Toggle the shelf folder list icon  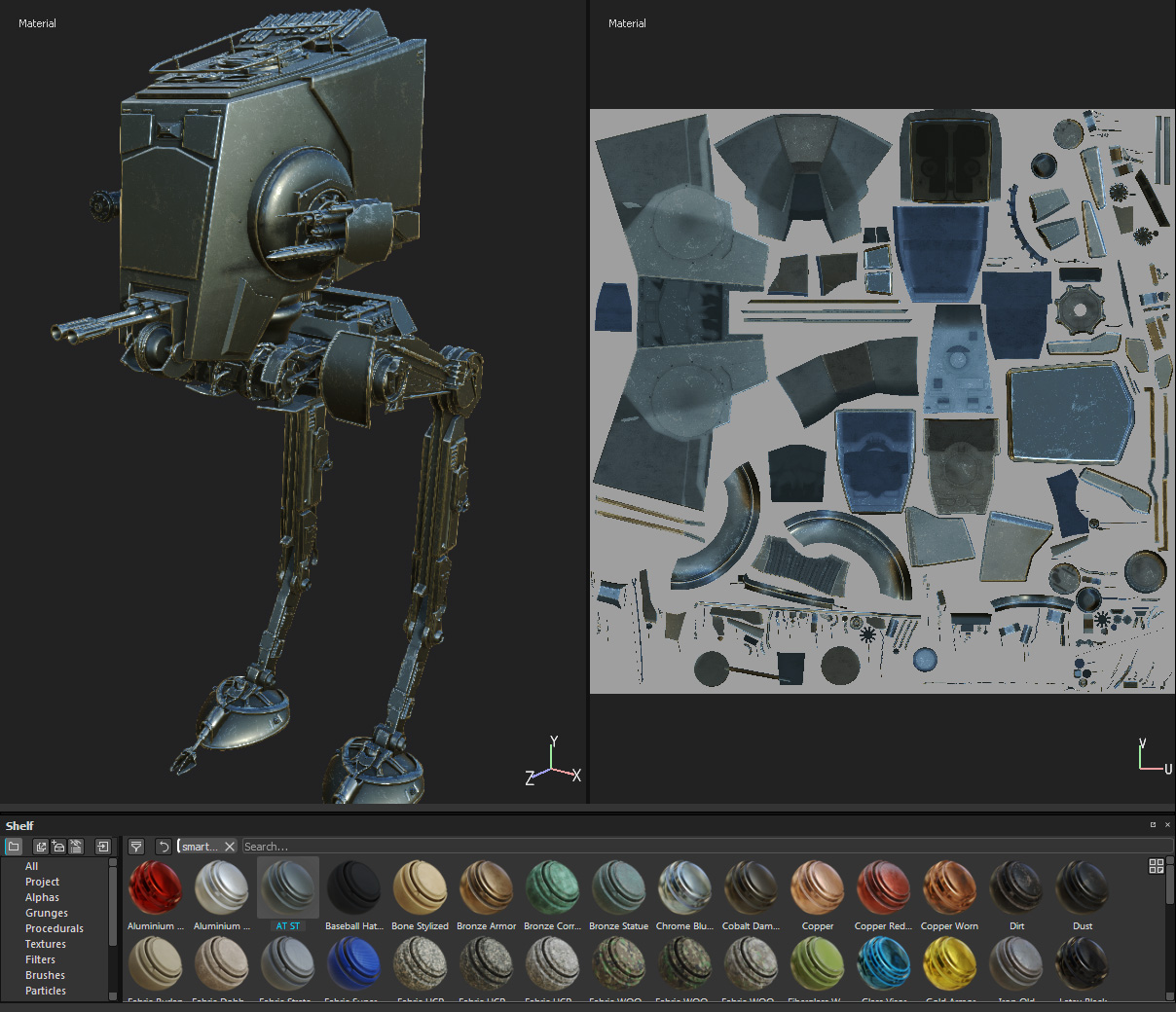click(14, 847)
